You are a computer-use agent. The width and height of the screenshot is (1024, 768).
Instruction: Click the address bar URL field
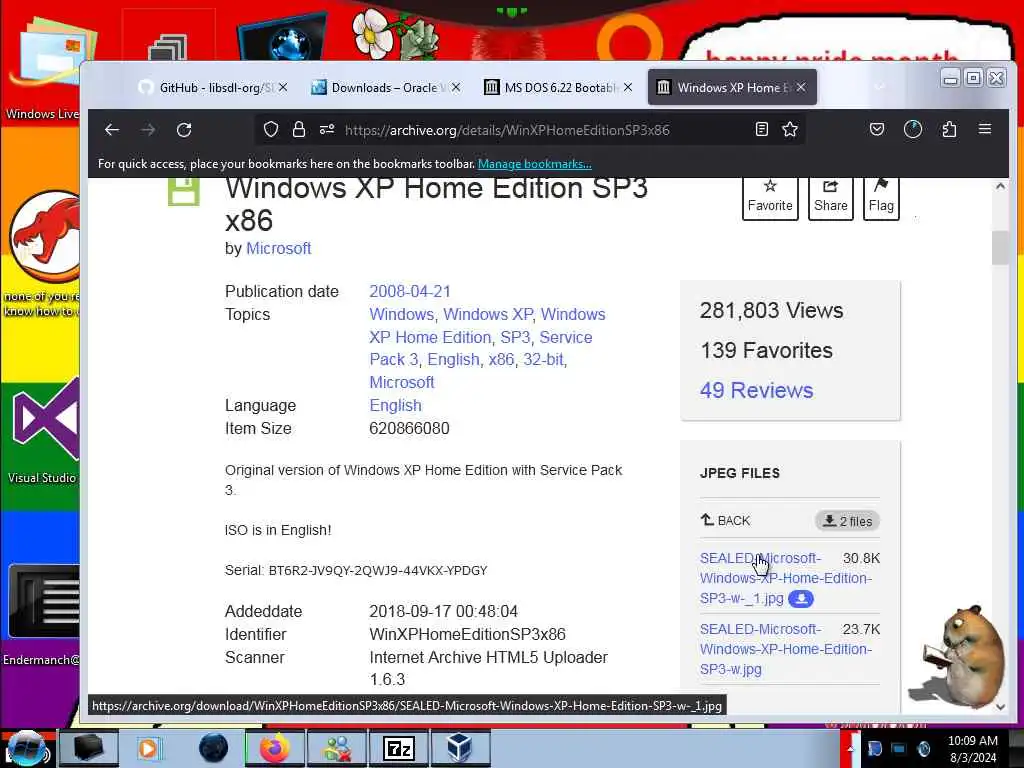(x=507, y=130)
